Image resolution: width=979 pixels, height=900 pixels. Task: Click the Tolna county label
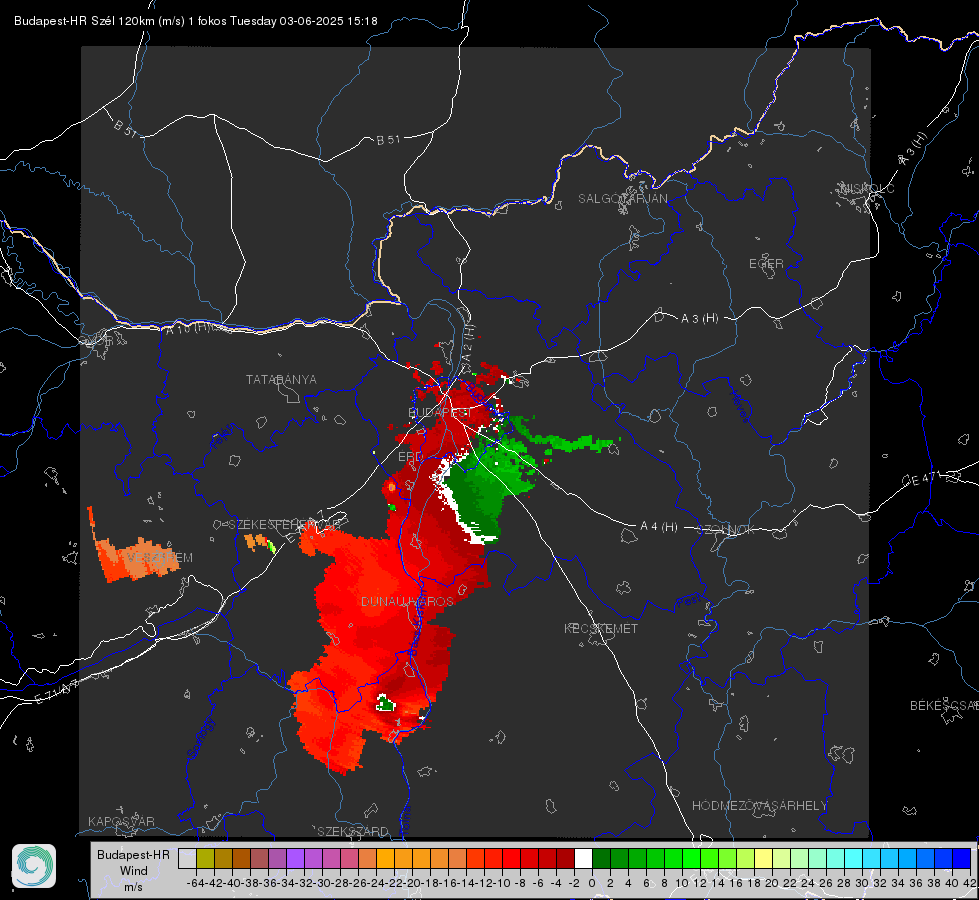pos(405,820)
